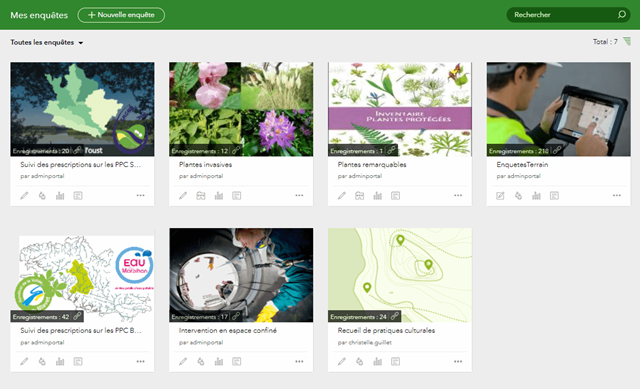Click pencil icon for Suivi des prescriptions PPC S
The height and width of the screenshot is (389, 640).
pyautogui.click(x=24, y=196)
